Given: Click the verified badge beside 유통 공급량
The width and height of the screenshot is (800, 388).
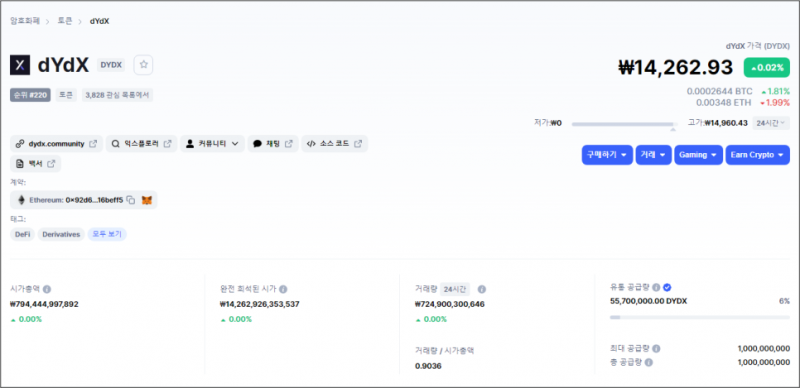Looking at the screenshot, I should click(x=667, y=287).
